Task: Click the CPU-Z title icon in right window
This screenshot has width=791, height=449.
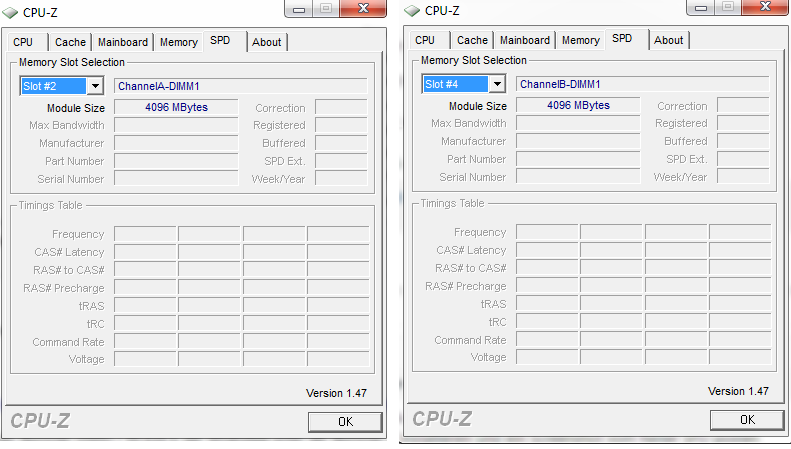Action: tap(412, 11)
